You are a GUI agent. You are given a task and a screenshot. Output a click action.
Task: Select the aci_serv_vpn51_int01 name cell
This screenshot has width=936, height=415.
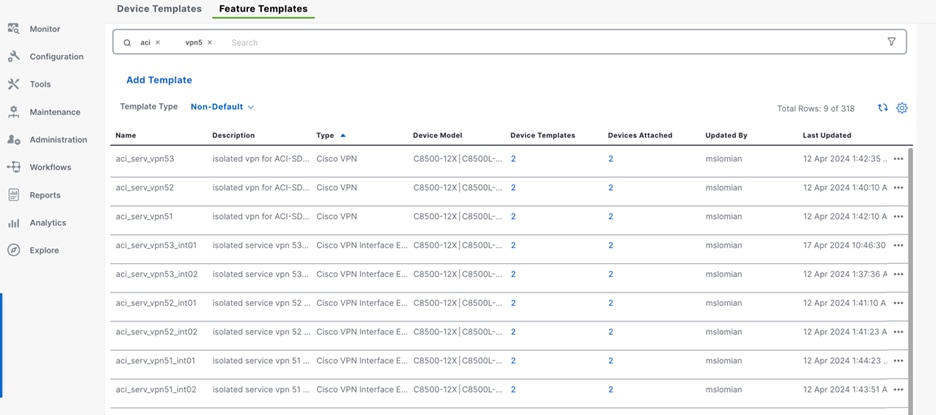coord(156,361)
